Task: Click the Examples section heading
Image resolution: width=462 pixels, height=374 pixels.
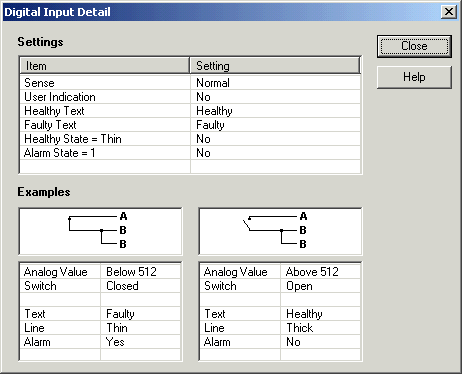Action: click(44, 192)
